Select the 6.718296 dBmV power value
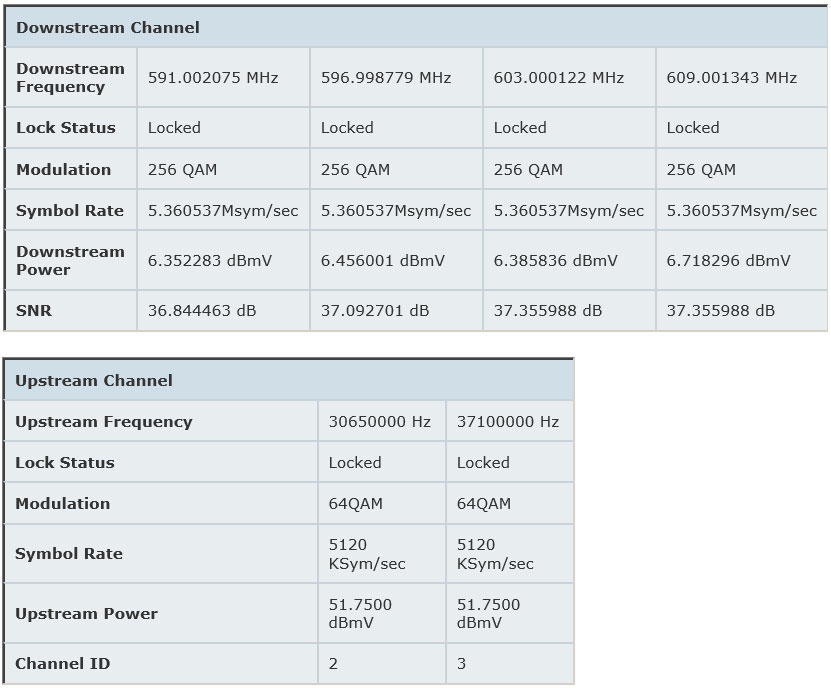The width and height of the screenshot is (831, 688). [x=729, y=261]
